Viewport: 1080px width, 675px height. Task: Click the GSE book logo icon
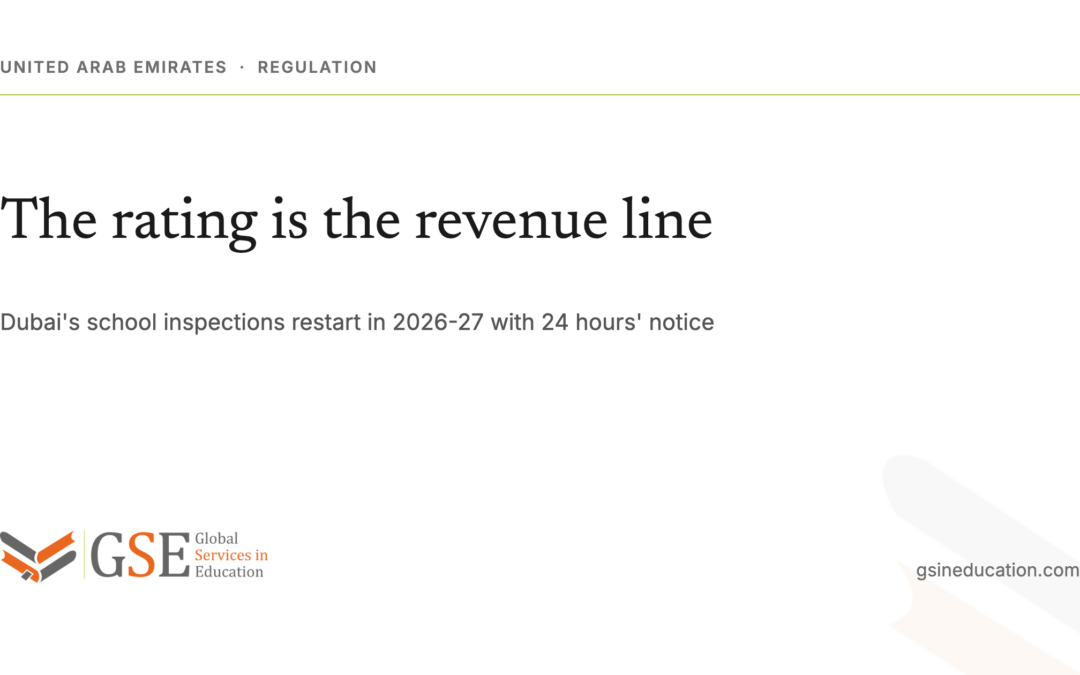pos(38,556)
